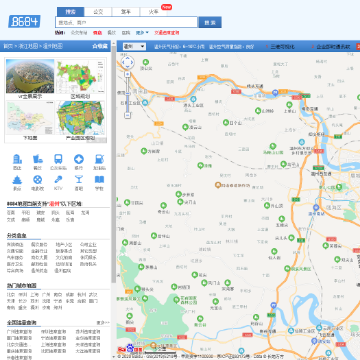Pan the map left with arrow control

pos(123,62)
